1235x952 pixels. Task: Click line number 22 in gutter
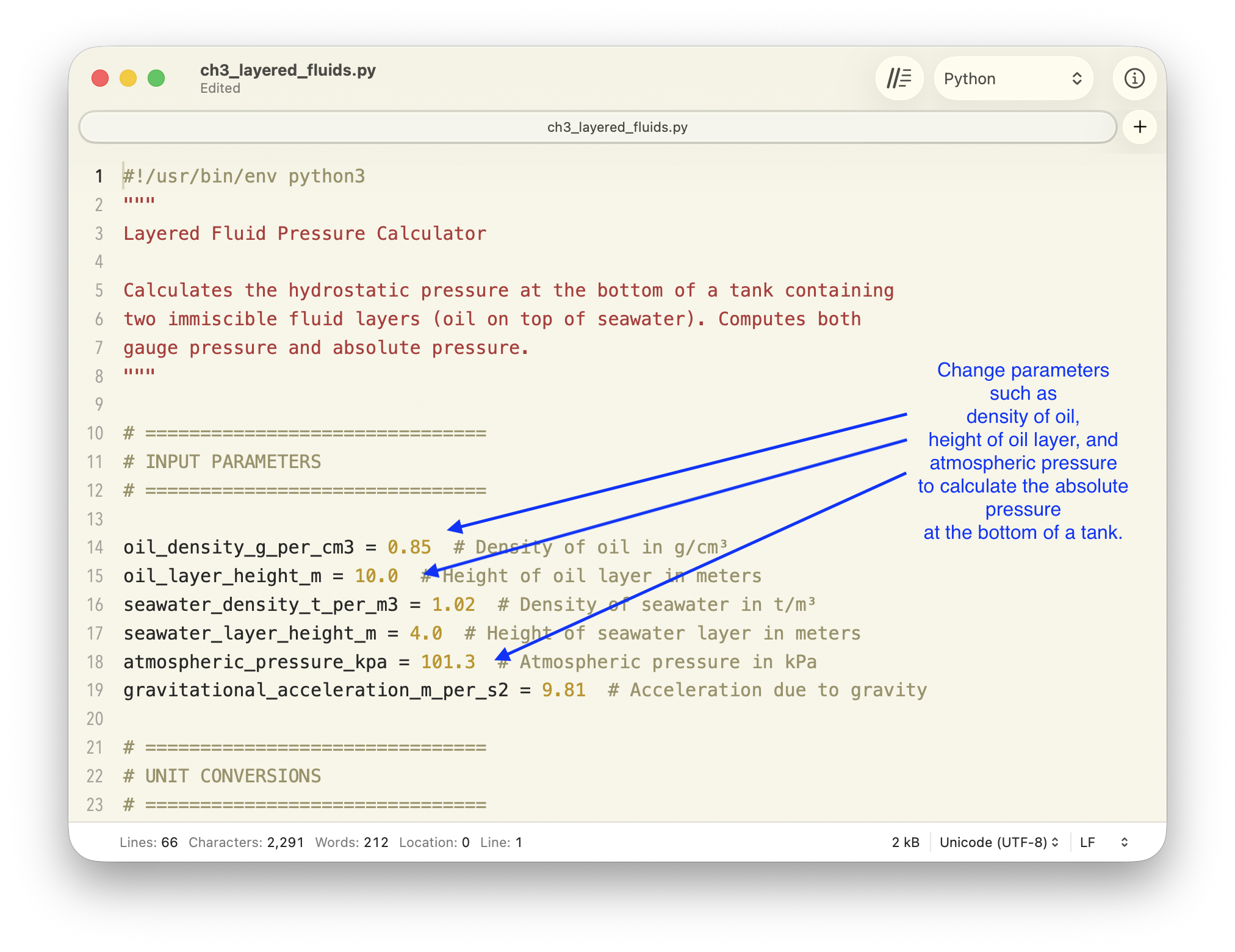point(95,776)
